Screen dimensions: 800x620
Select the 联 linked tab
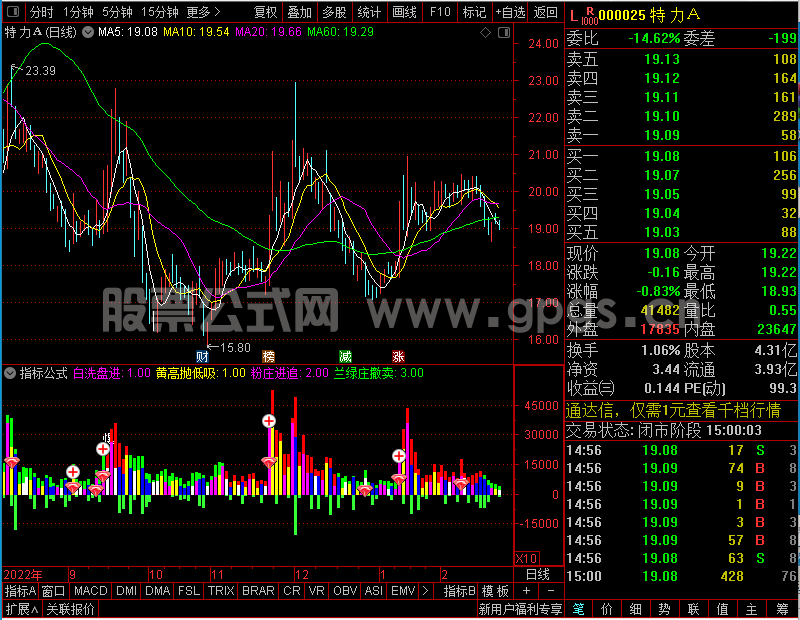point(693,609)
